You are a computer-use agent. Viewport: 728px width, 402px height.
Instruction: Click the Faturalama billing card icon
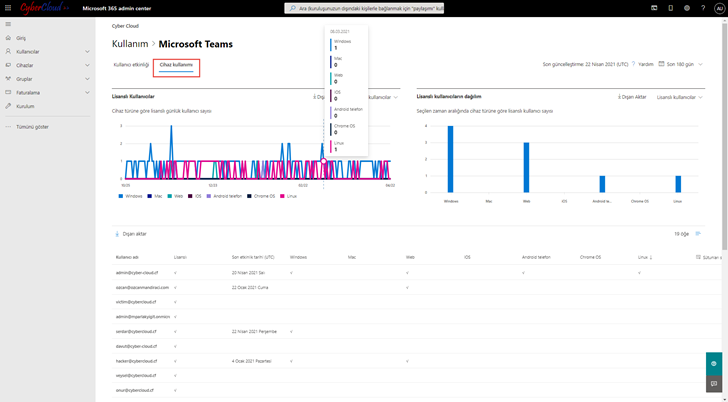8,92
